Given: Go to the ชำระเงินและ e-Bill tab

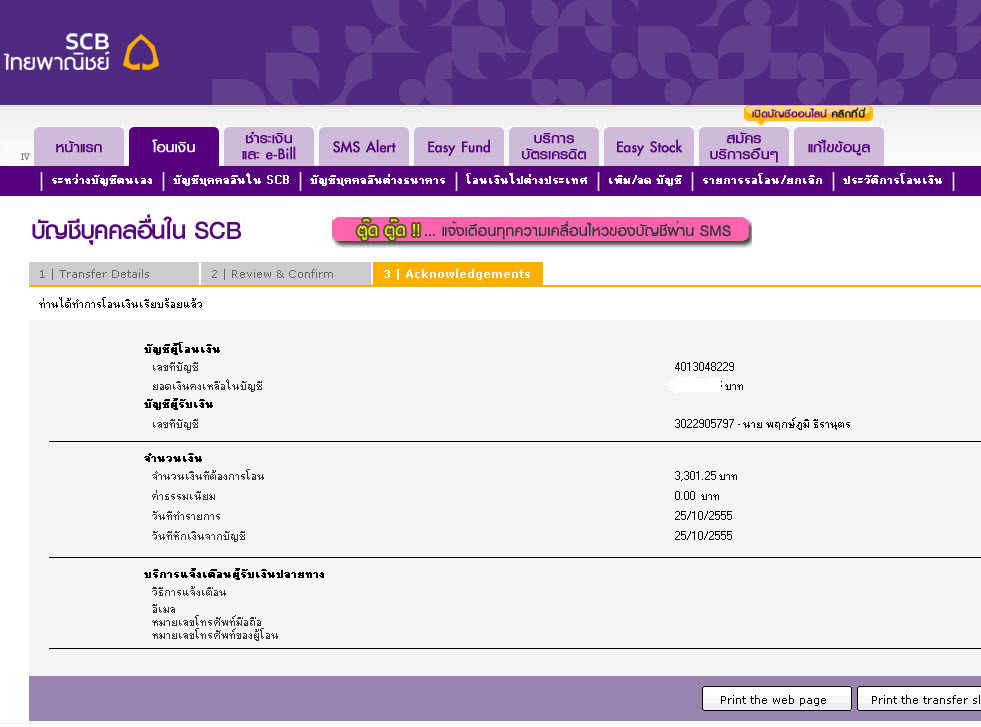Looking at the screenshot, I should point(269,147).
